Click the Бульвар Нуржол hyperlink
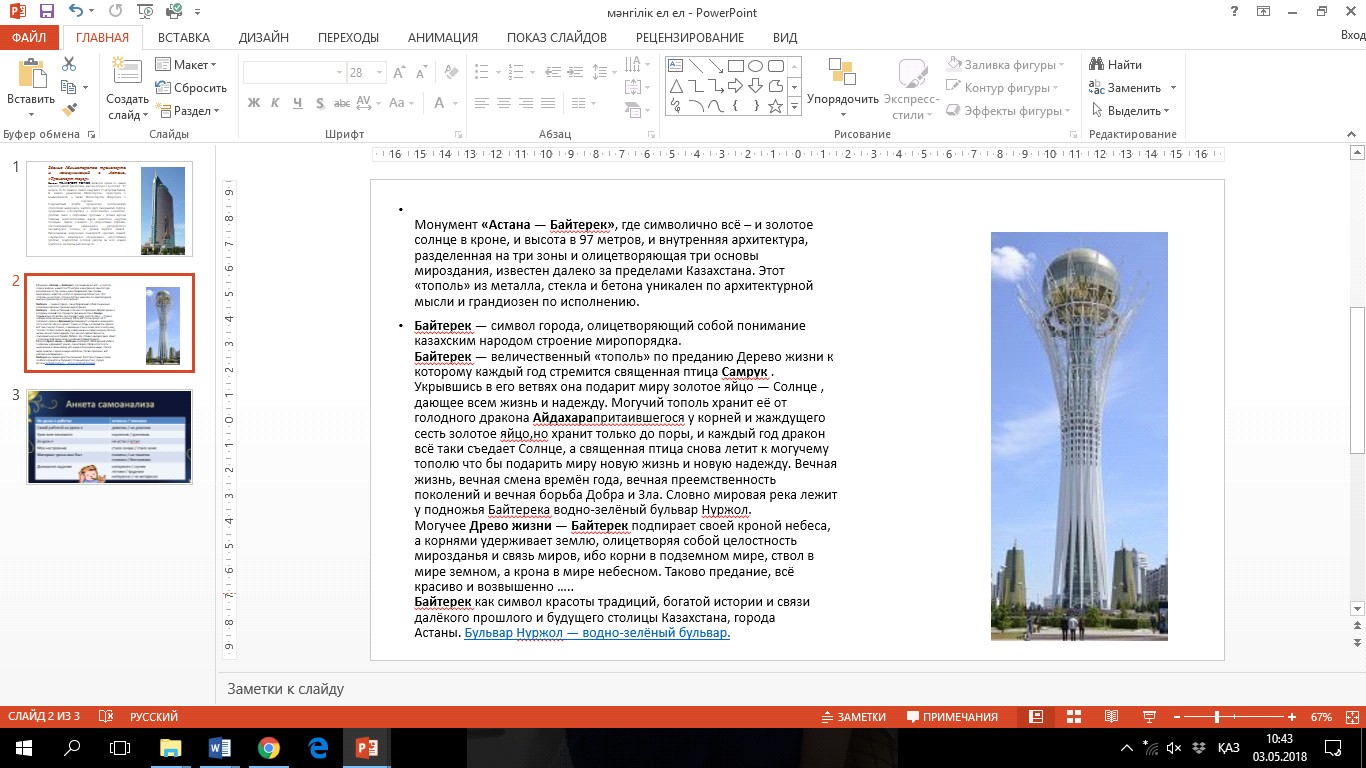The height and width of the screenshot is (768, 1366). coord(597,633)
